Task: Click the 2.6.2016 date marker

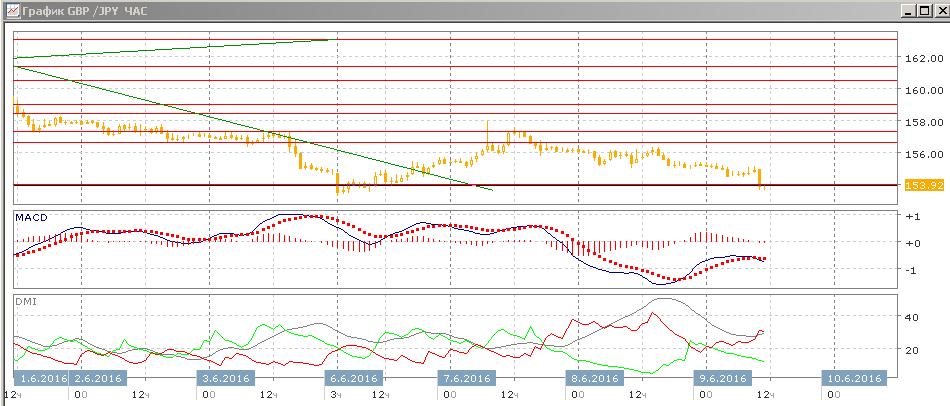Action: [x=98, y=378]
